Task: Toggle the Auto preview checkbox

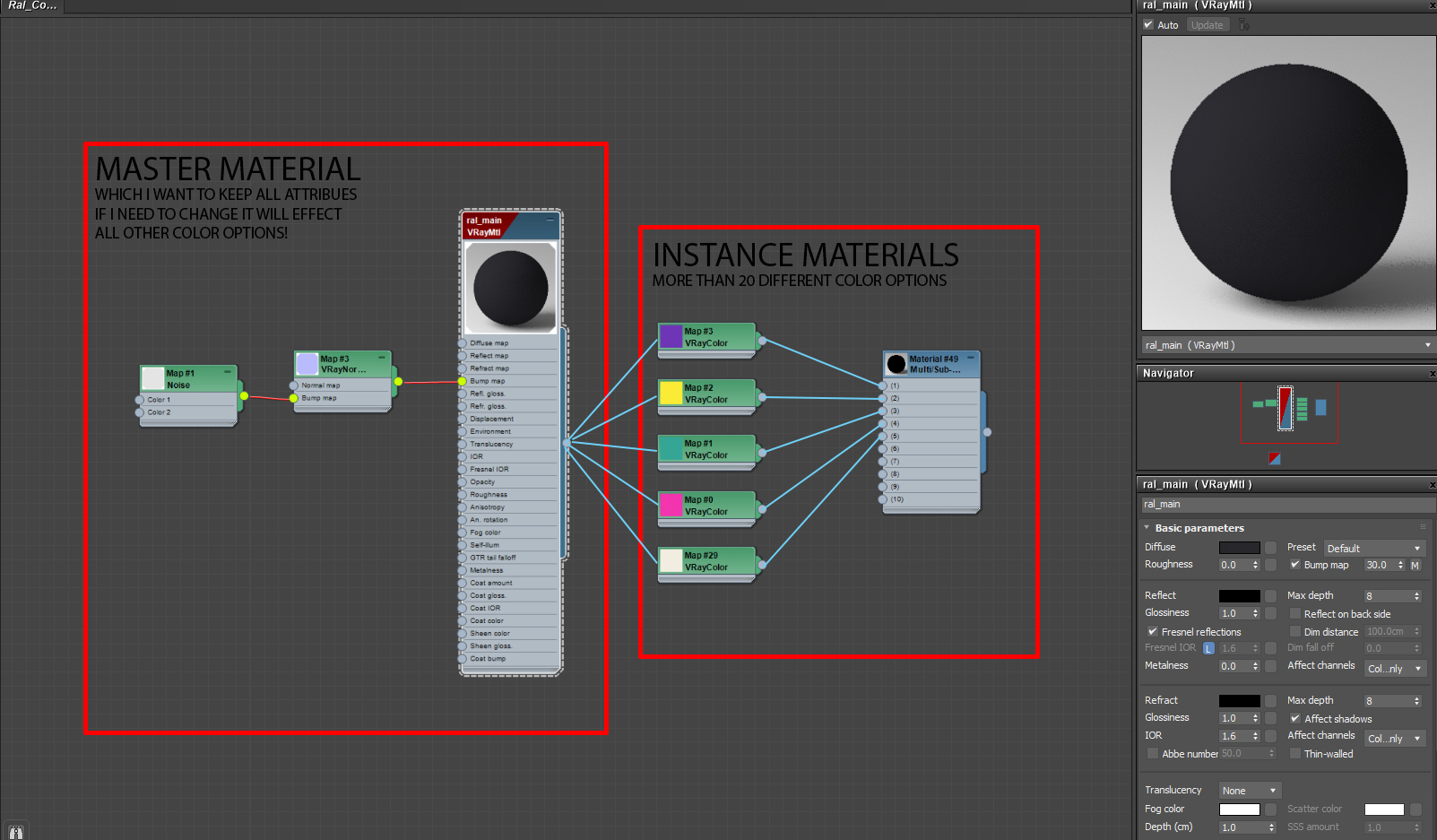Action: (1148, 25)
